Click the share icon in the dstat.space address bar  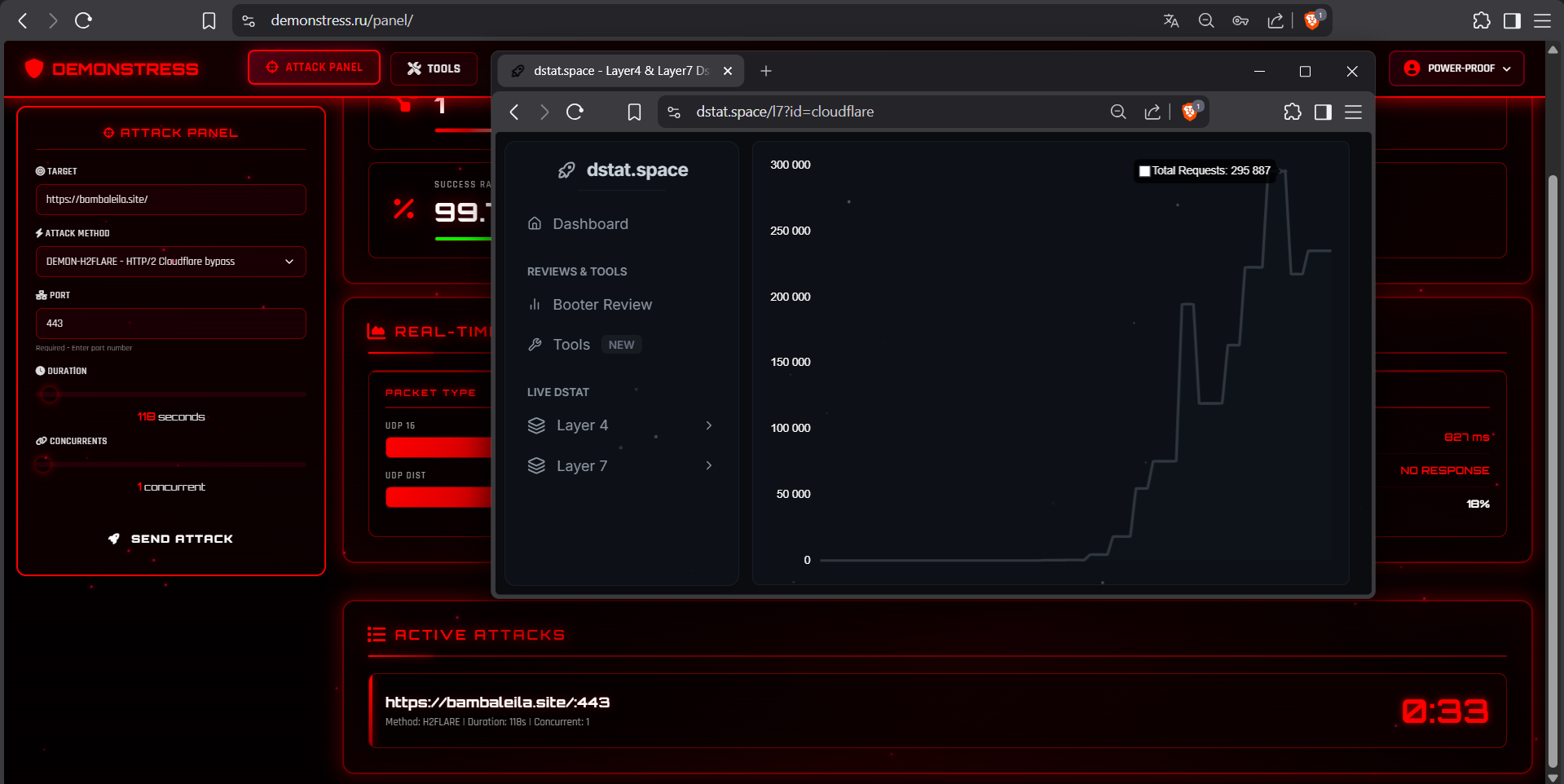click(x=1152, y=112)
